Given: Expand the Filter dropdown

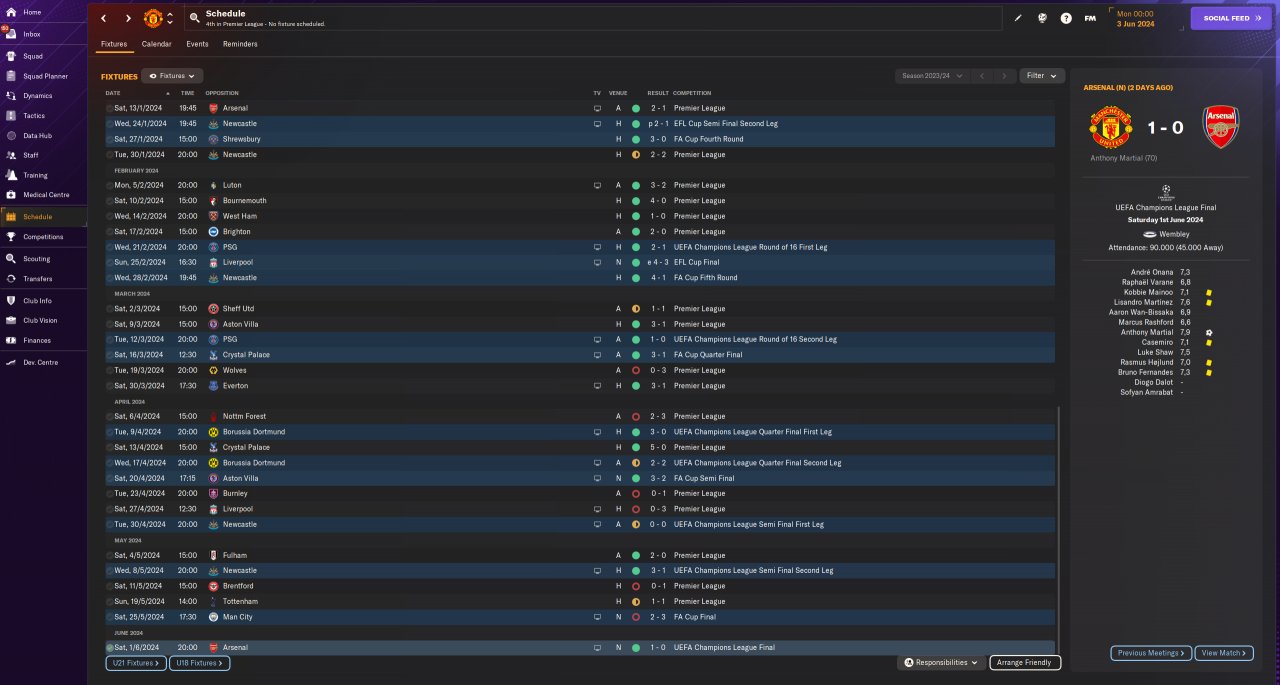Looking at the screenshot, I should tap(1042, 76).
